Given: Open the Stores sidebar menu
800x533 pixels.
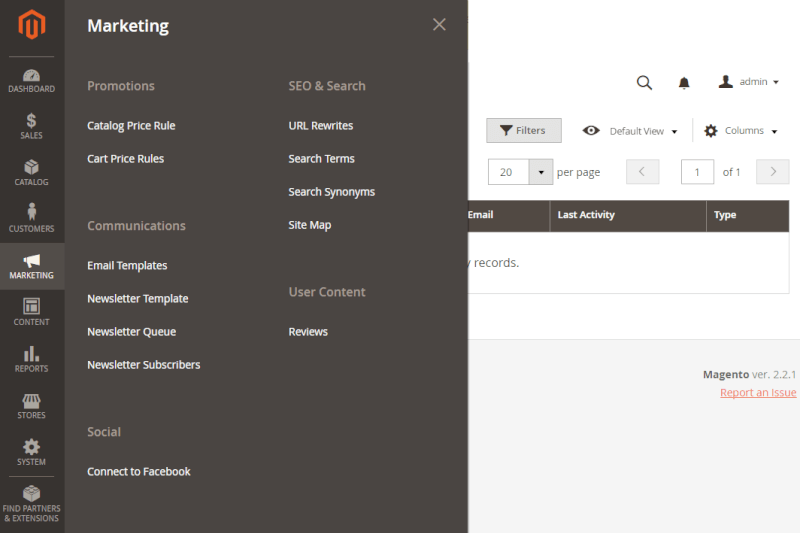Looking at the screenshot, I should pyautogui.click(x=32, y=406).
